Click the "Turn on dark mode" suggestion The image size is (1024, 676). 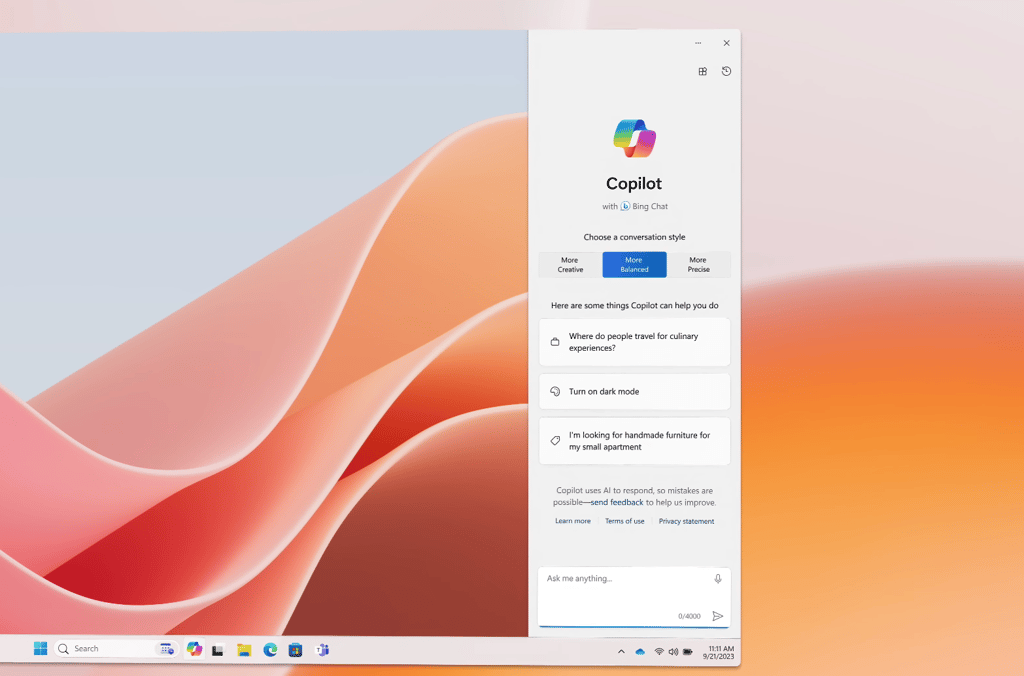[634, 391]
